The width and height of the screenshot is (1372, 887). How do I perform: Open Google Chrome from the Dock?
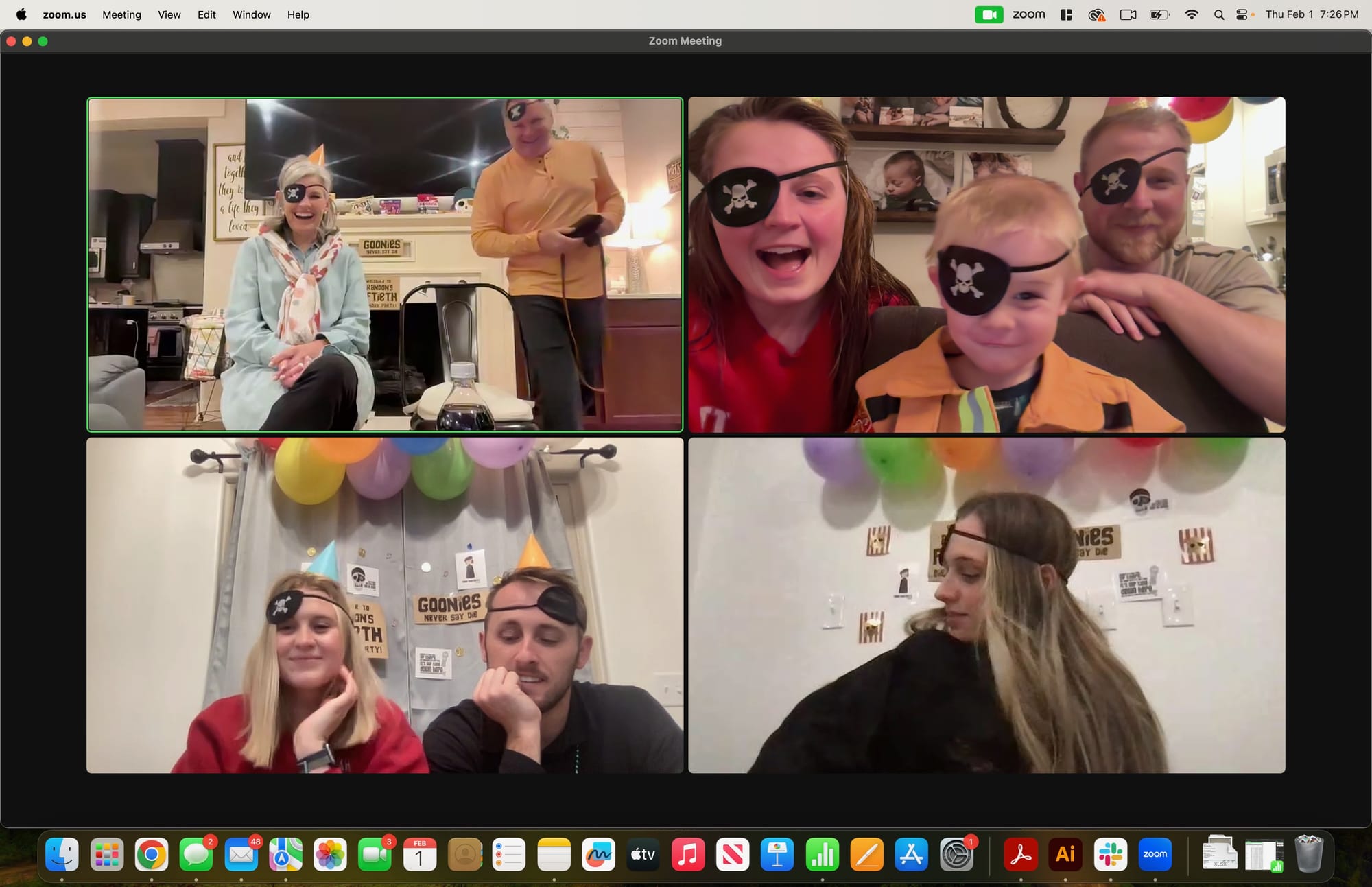pos(152,855)
